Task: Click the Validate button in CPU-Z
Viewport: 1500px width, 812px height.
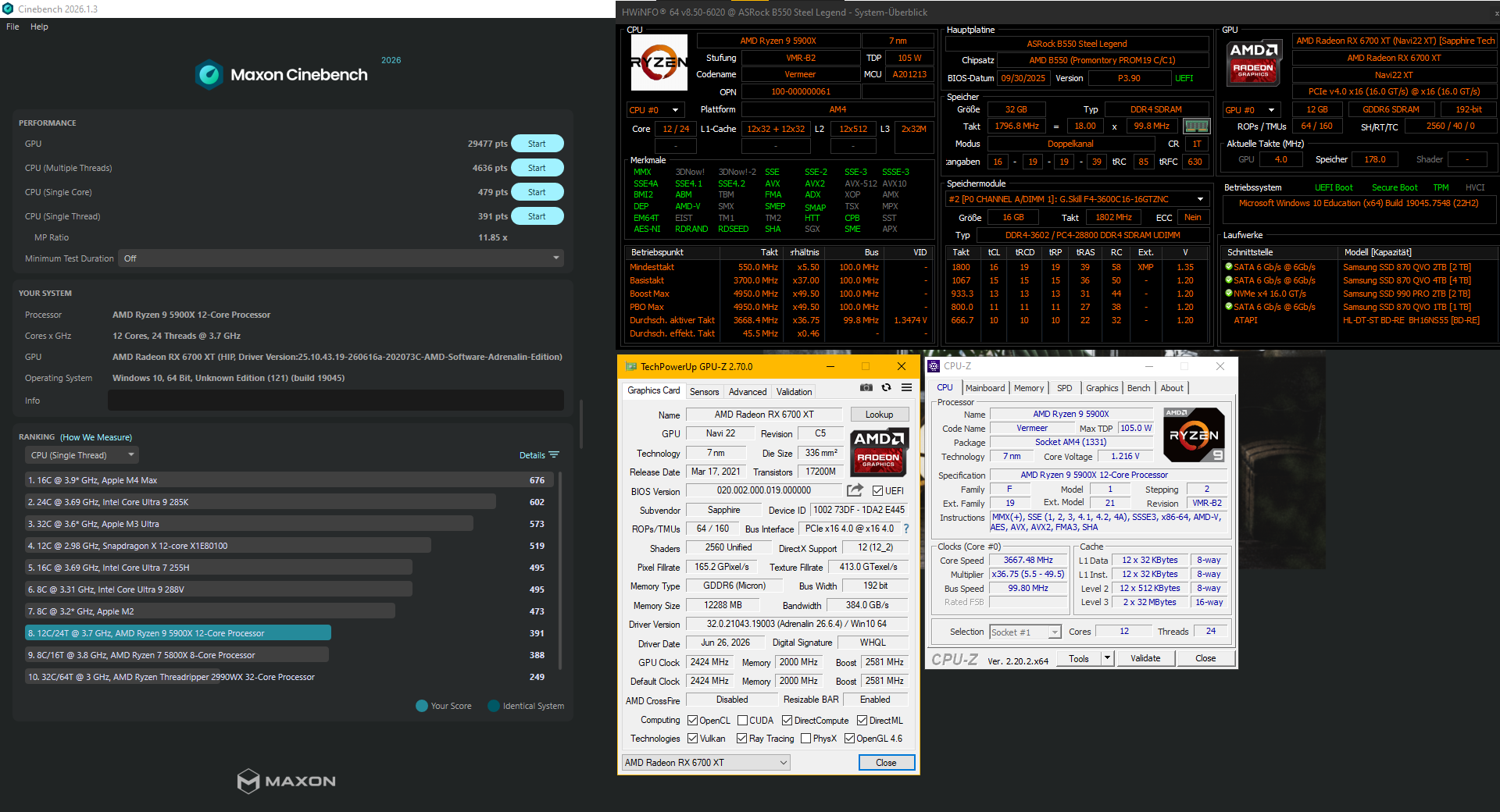Action: (1145, 658)
